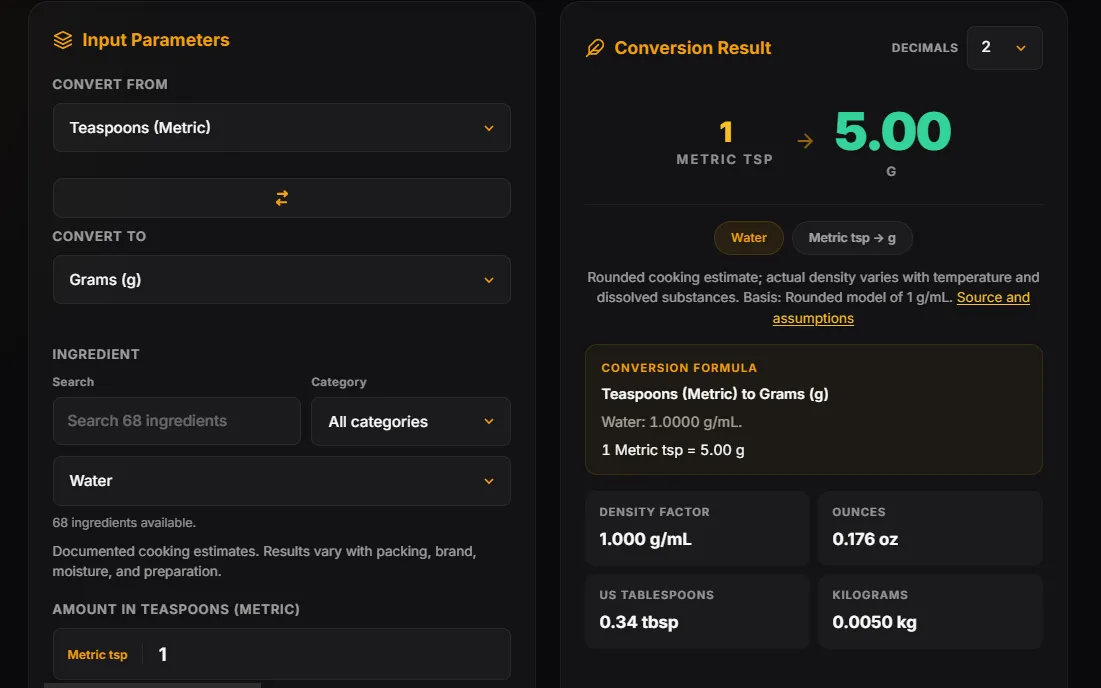This screenshot has width=1101, height=688.
Task: Click the large green 5.00 result value
Action: pos(892,131)
